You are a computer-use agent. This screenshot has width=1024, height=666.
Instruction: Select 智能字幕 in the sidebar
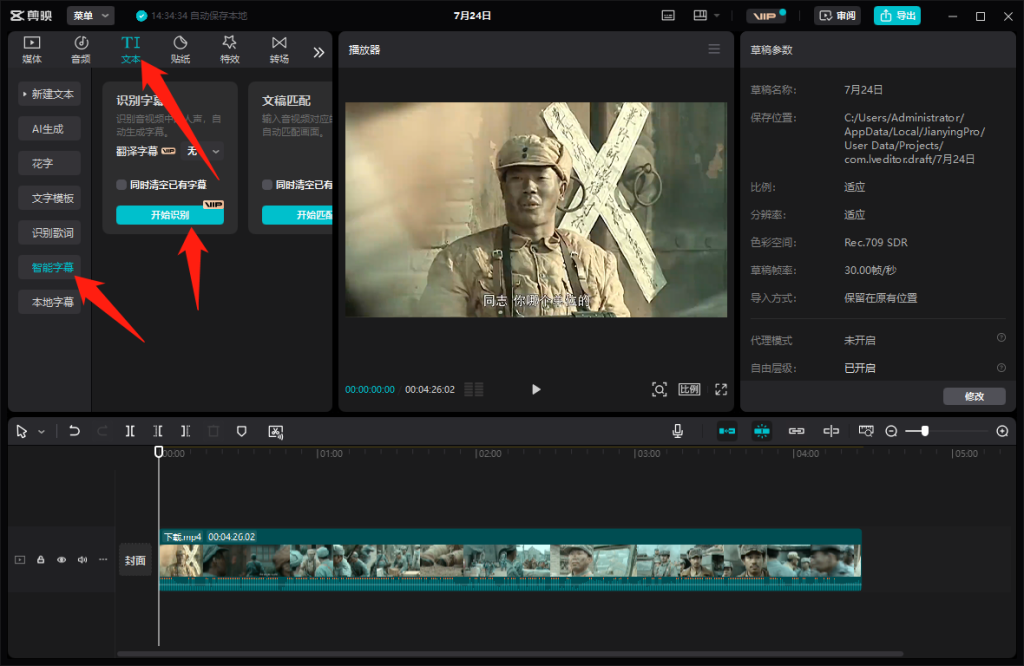click(50, 267)
